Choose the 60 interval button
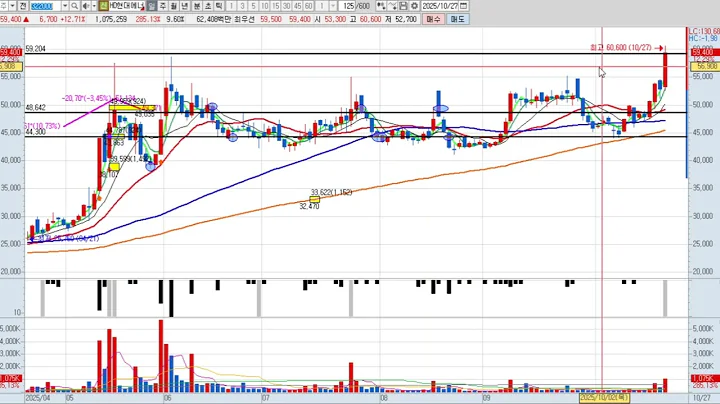Screen dimensions: 720x404 309,6
